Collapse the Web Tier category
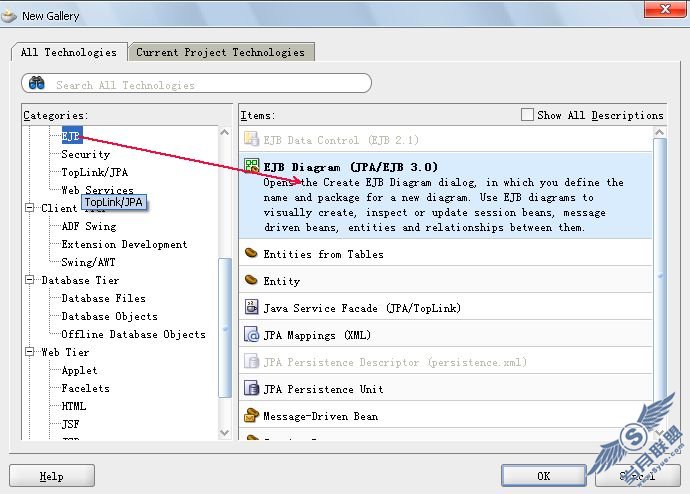This screenshot has width=690, height=494. tap(29, 351)
